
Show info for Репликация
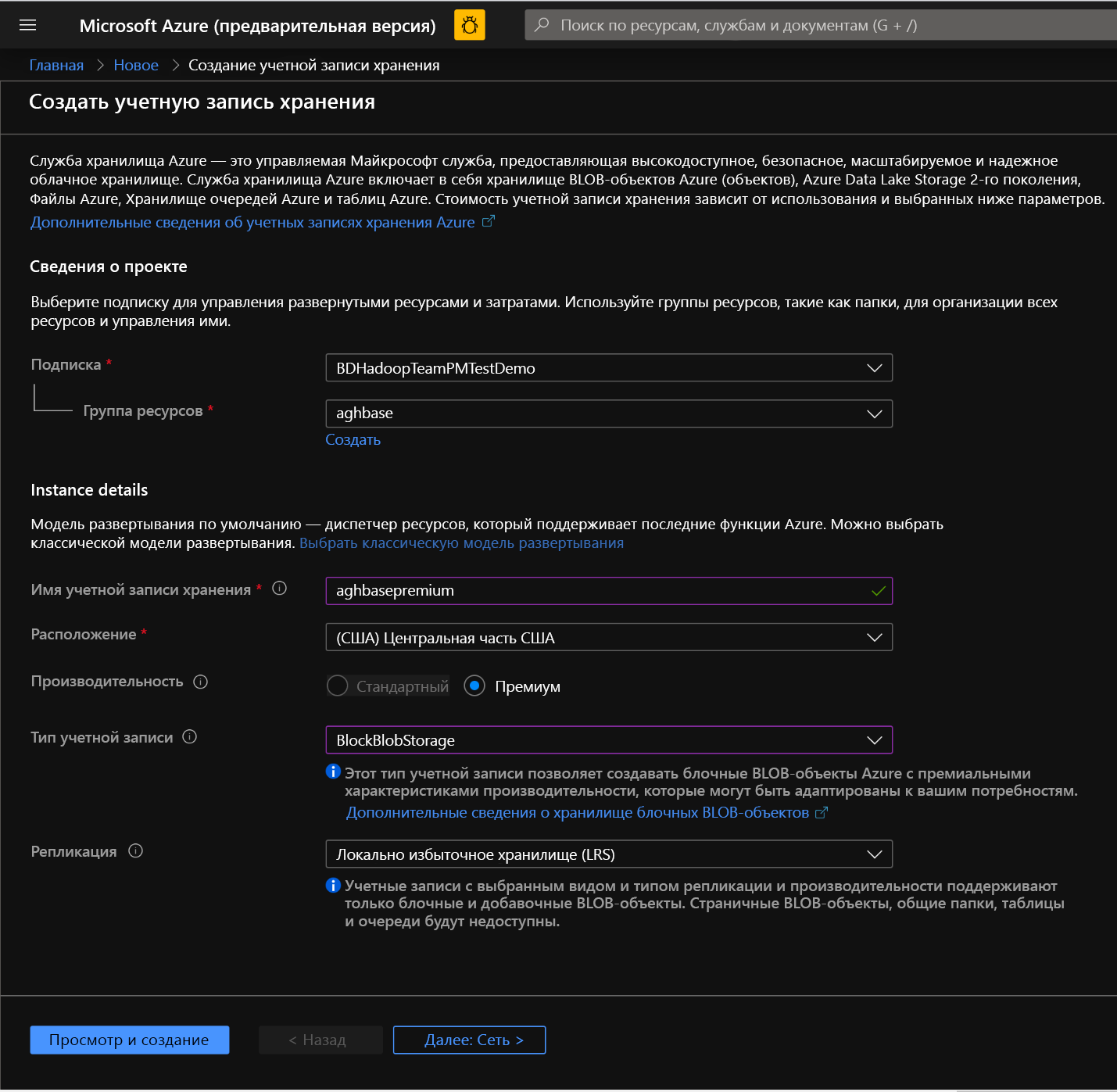136,850
